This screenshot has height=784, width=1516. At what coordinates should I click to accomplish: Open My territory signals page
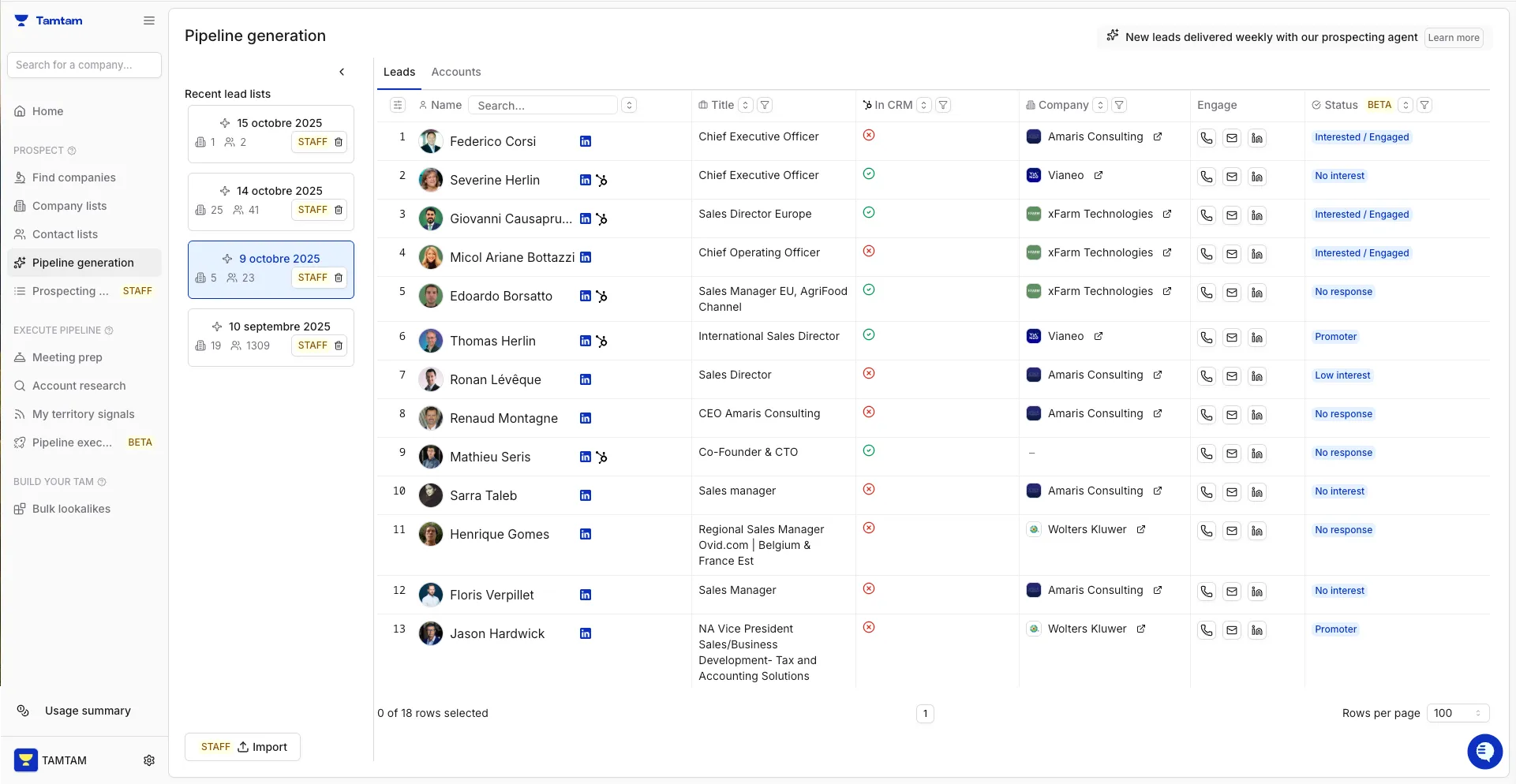(x=84, y=414)
